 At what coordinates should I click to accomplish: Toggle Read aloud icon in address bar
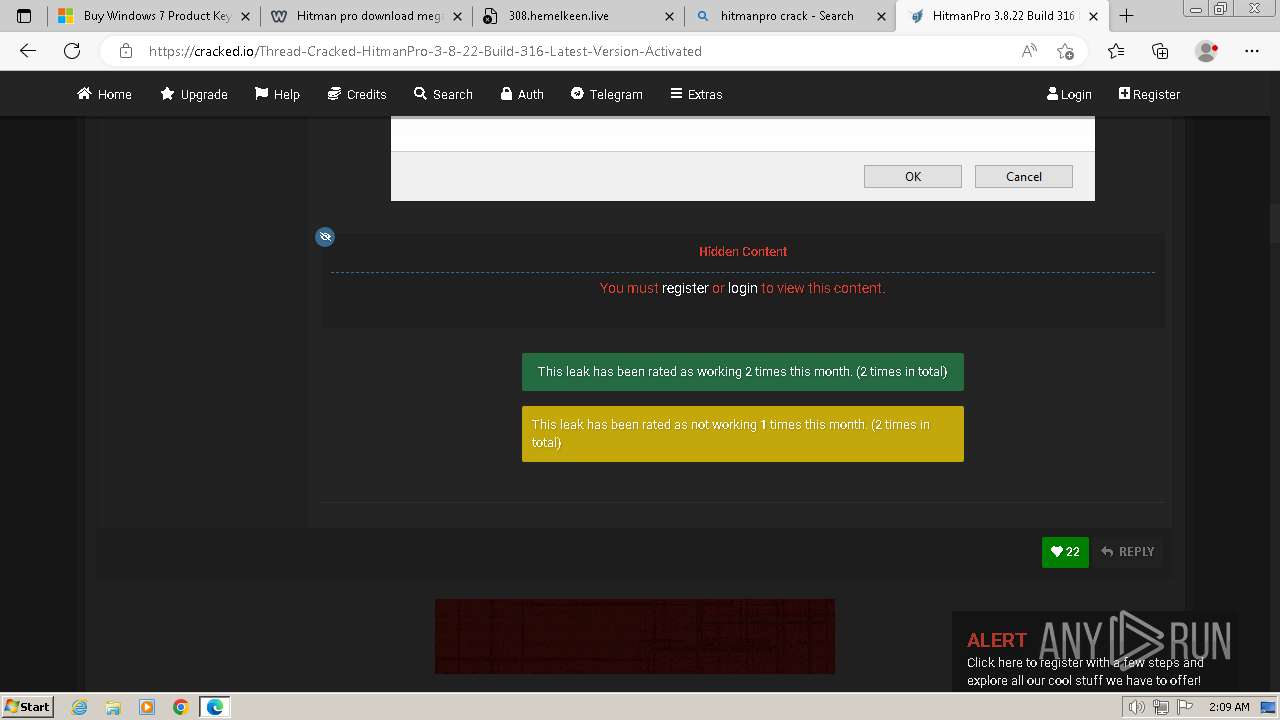(x=1029, y=51)
